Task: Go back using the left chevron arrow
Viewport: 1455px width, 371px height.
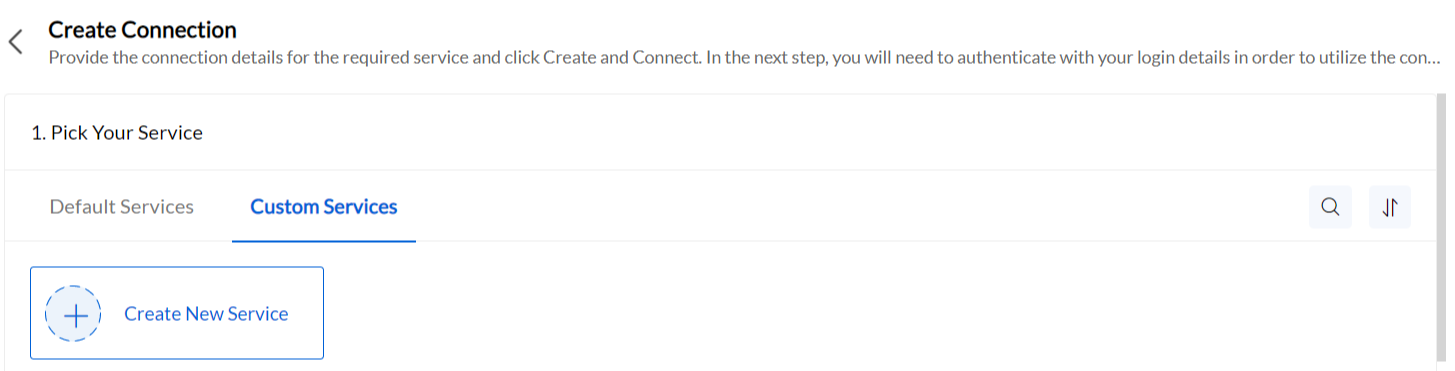Action: pyautogui.click(x=15, y=42)
